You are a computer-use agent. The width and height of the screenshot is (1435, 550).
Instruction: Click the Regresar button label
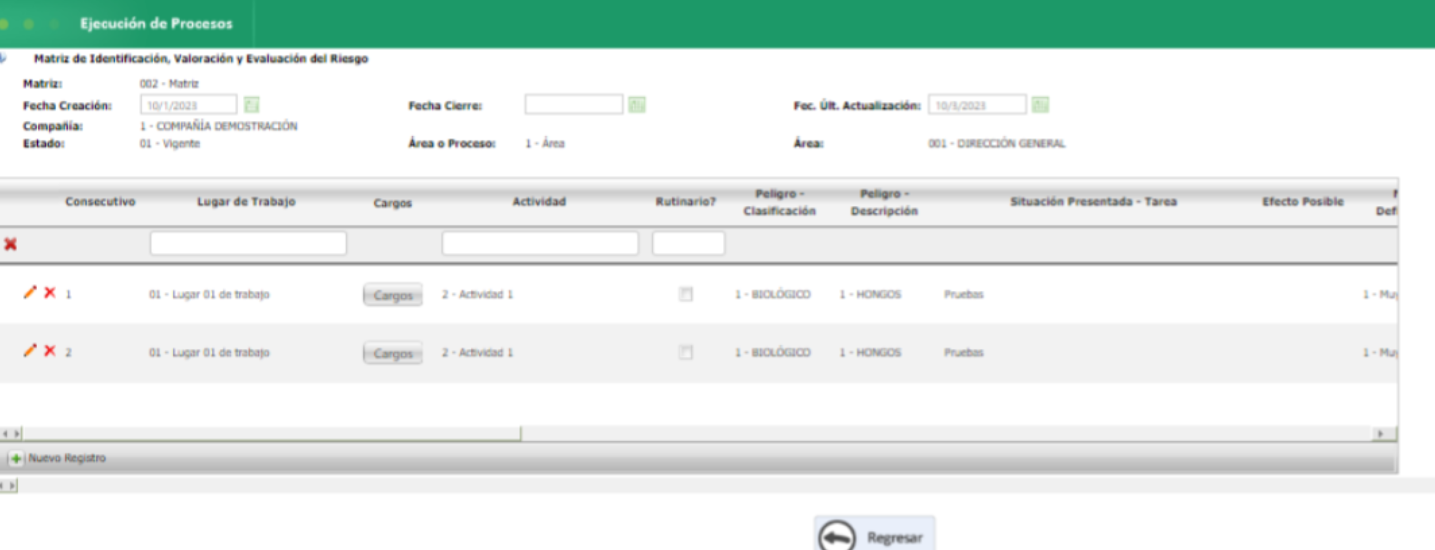(x=895, y=538)
